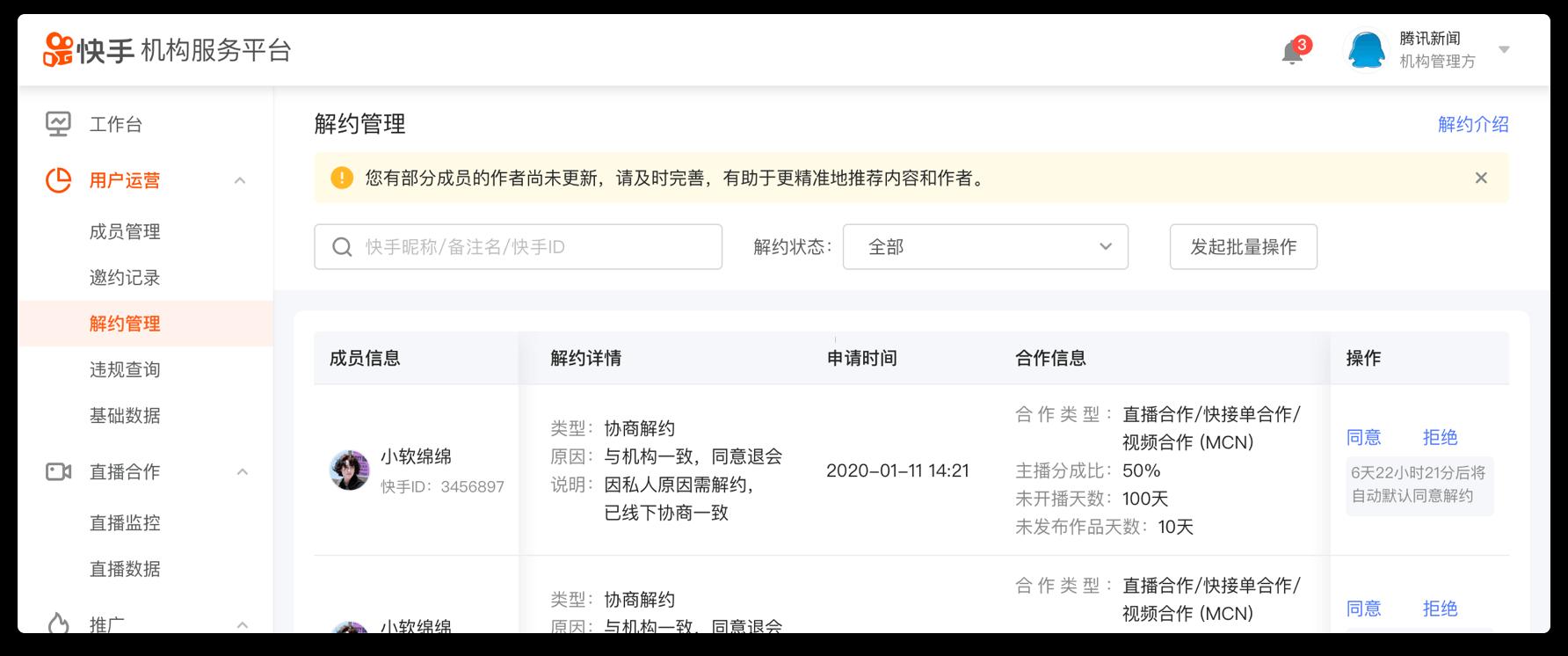Click the 工作台 monitor icon
This screenshot has width=1568, height=656.
tap(58, 124)
